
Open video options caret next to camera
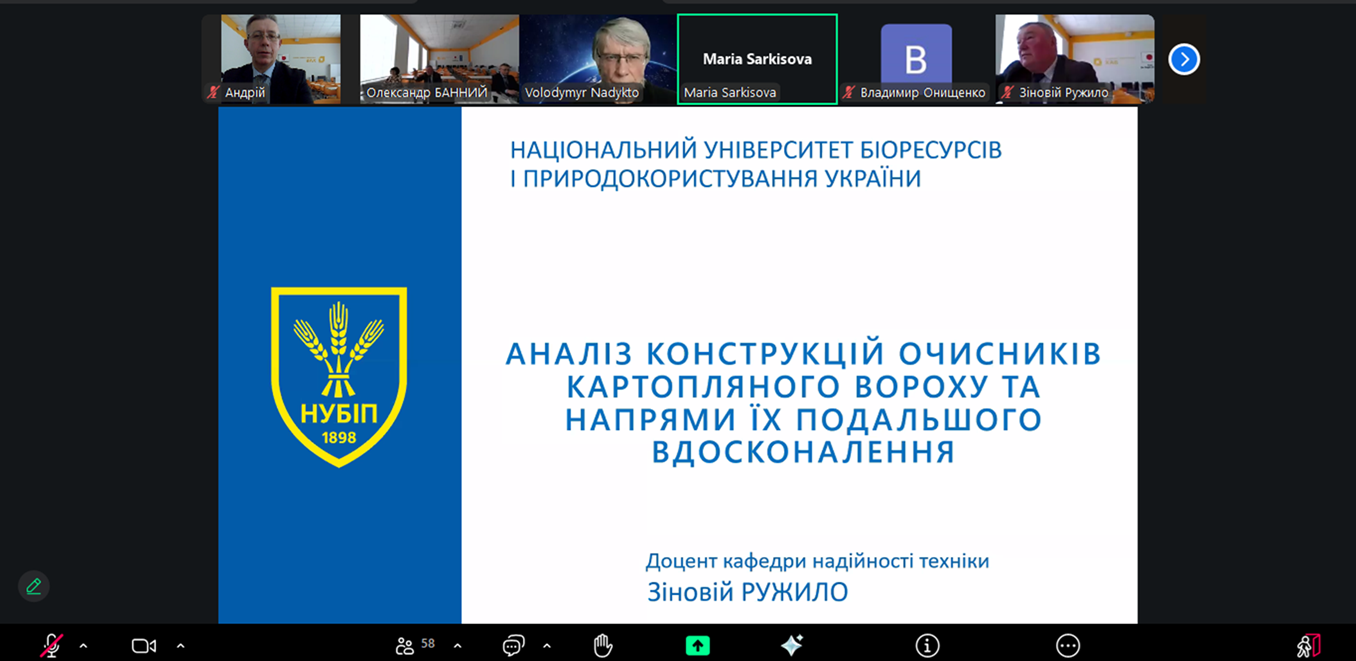click(x=180, y=646)
